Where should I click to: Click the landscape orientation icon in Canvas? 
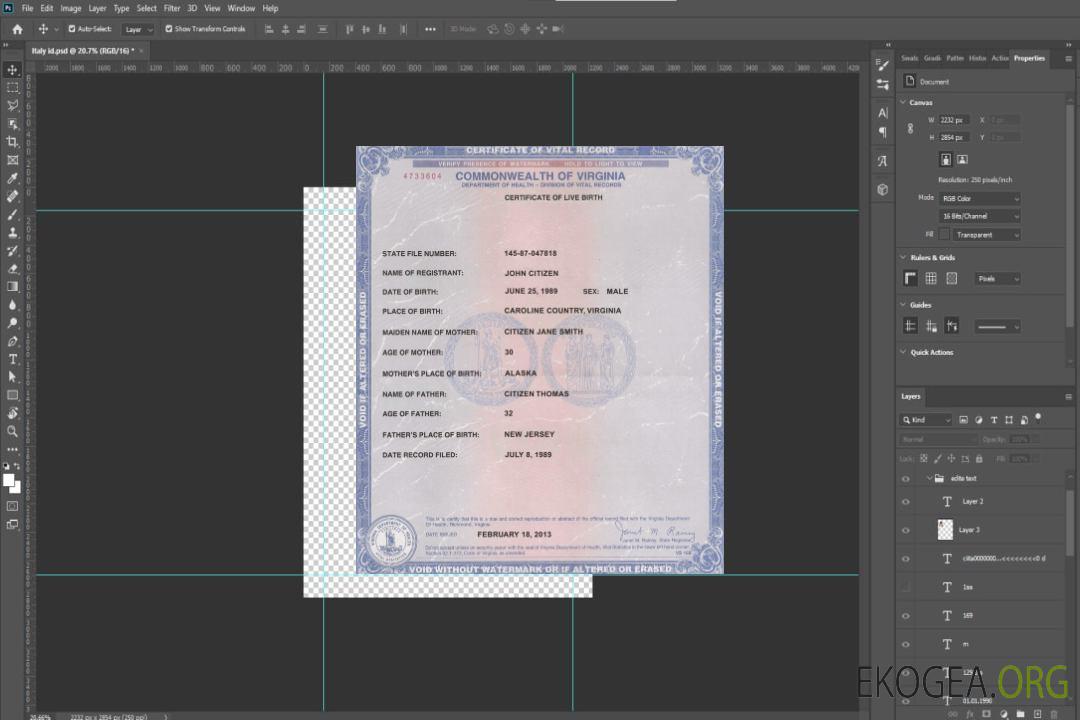(x=962, y=159)
